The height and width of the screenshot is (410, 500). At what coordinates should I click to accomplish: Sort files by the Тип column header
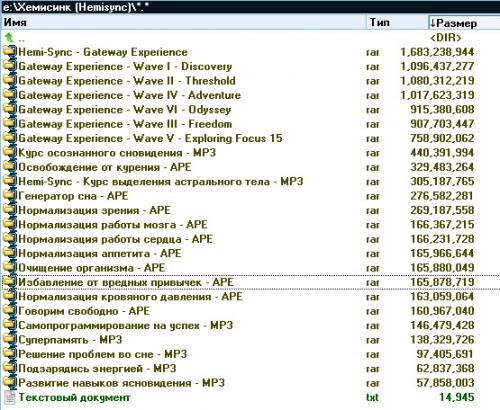click(x=397, y=23)
